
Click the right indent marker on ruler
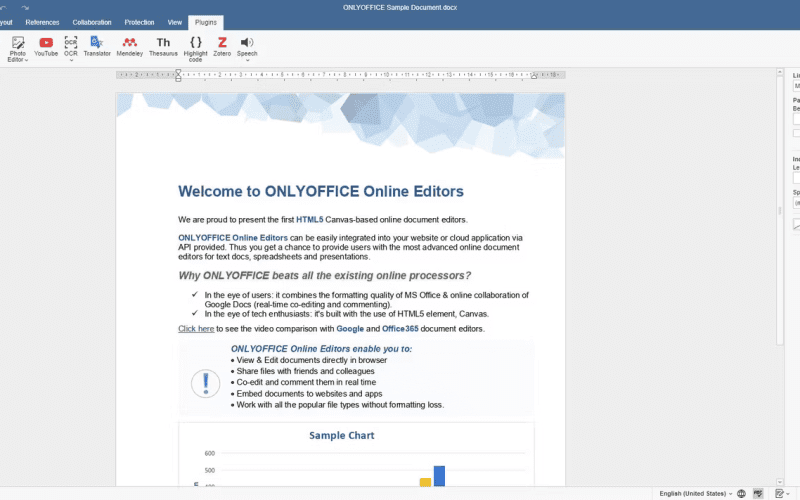[x=534, y=76]
